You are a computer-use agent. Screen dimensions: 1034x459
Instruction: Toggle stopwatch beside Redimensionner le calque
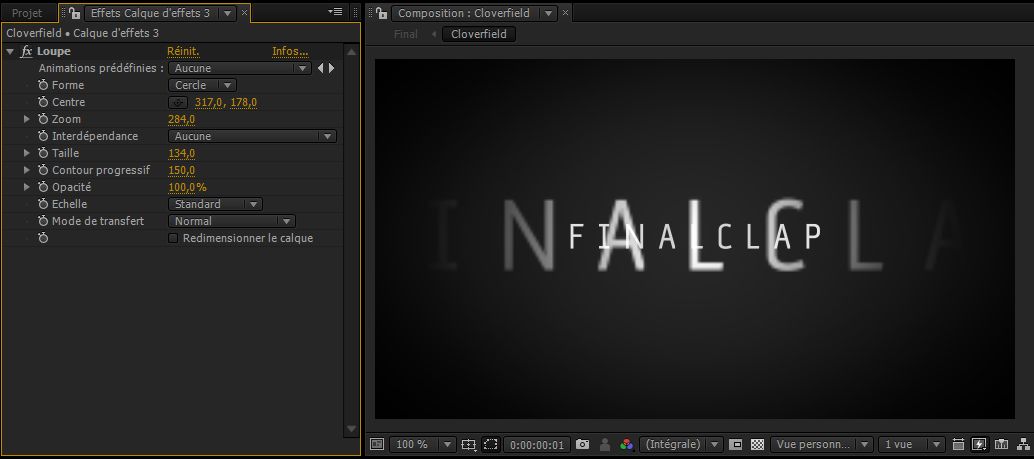pos(44,238)
